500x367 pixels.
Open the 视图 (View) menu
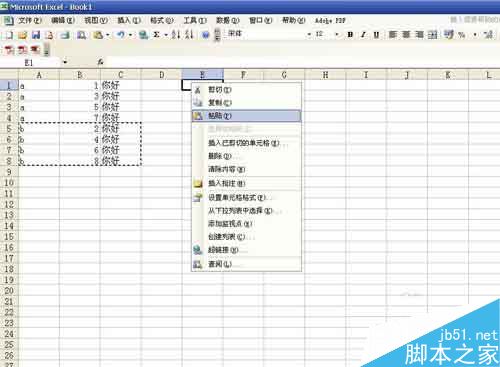96,21
